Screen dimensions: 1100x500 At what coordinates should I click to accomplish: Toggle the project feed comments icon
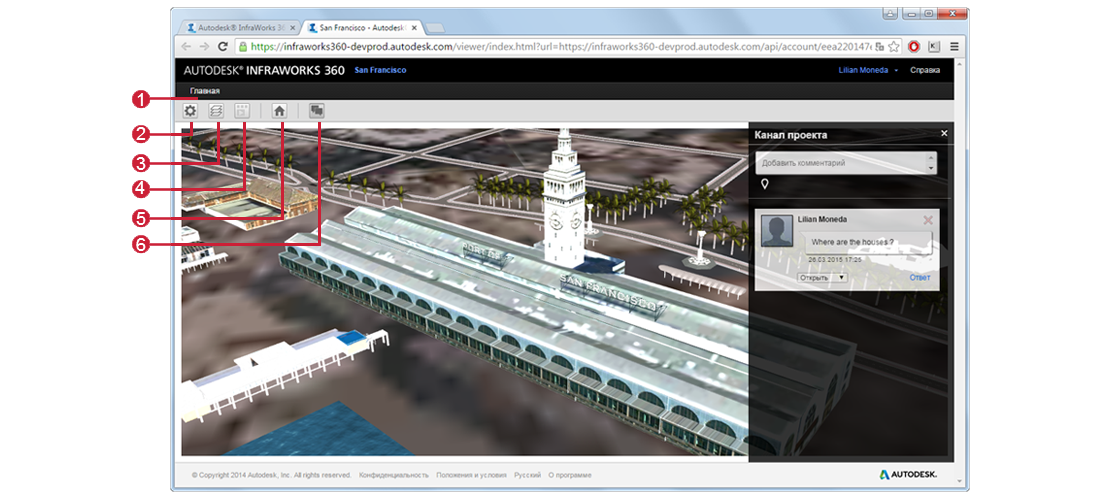[317, 111]
